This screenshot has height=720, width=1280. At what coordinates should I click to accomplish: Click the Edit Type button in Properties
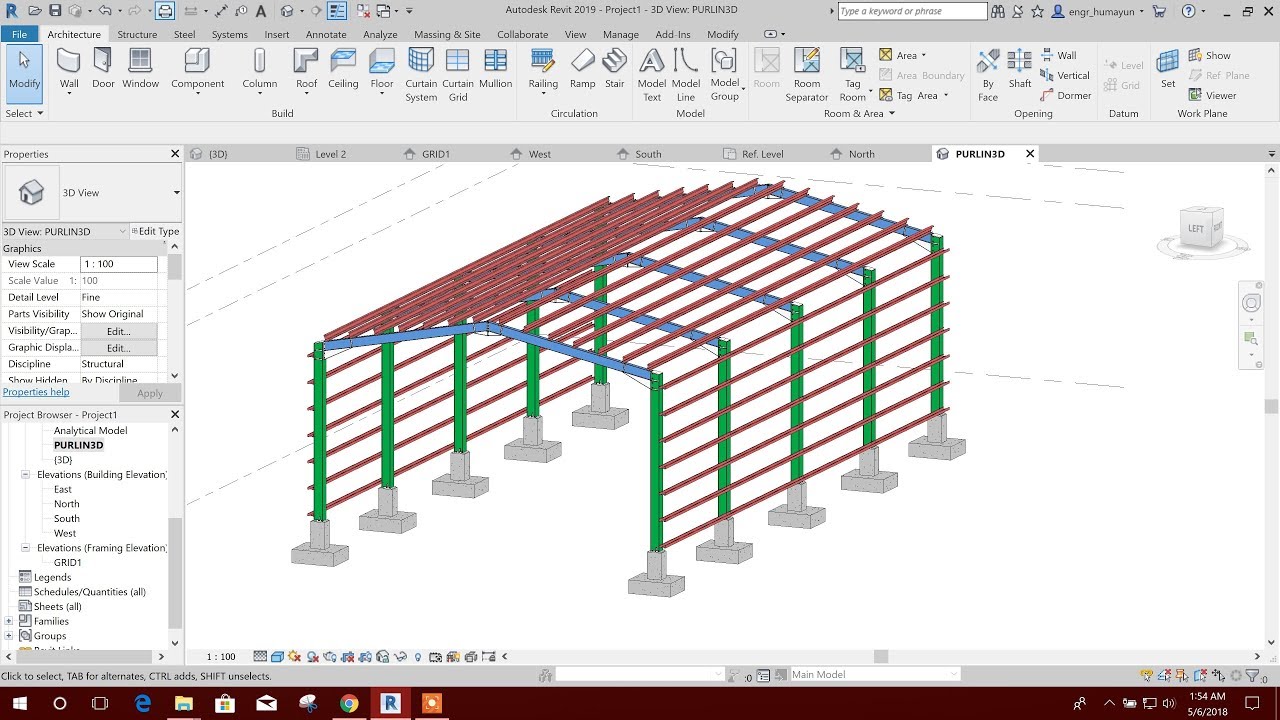pyautogui.click(x=155, y=231)
